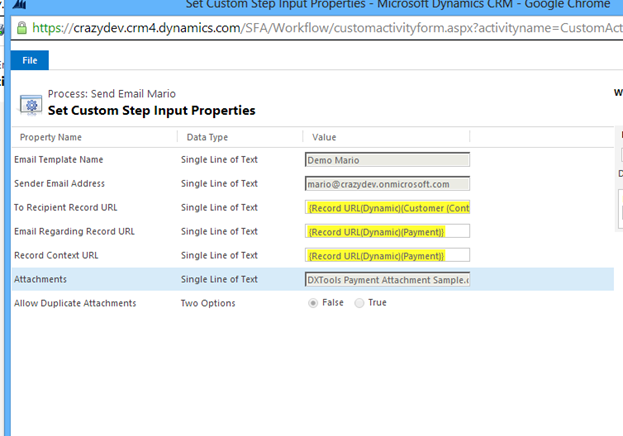The height and width of the screenshot is (436, 623).
Task: Click the Email Template Name row label
Action: 58,160
